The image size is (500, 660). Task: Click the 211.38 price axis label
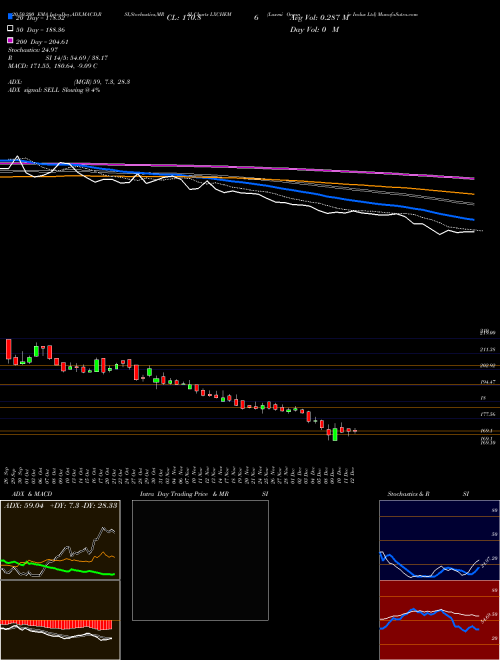pos(488,349)
